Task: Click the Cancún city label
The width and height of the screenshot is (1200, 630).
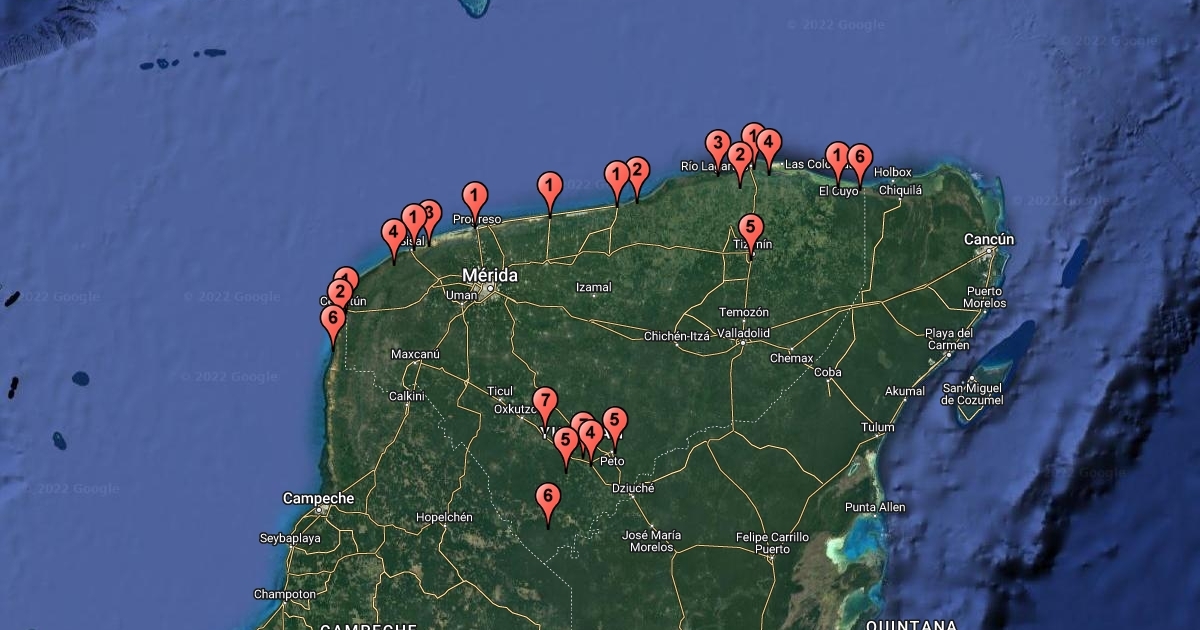Action: [989, 240]
